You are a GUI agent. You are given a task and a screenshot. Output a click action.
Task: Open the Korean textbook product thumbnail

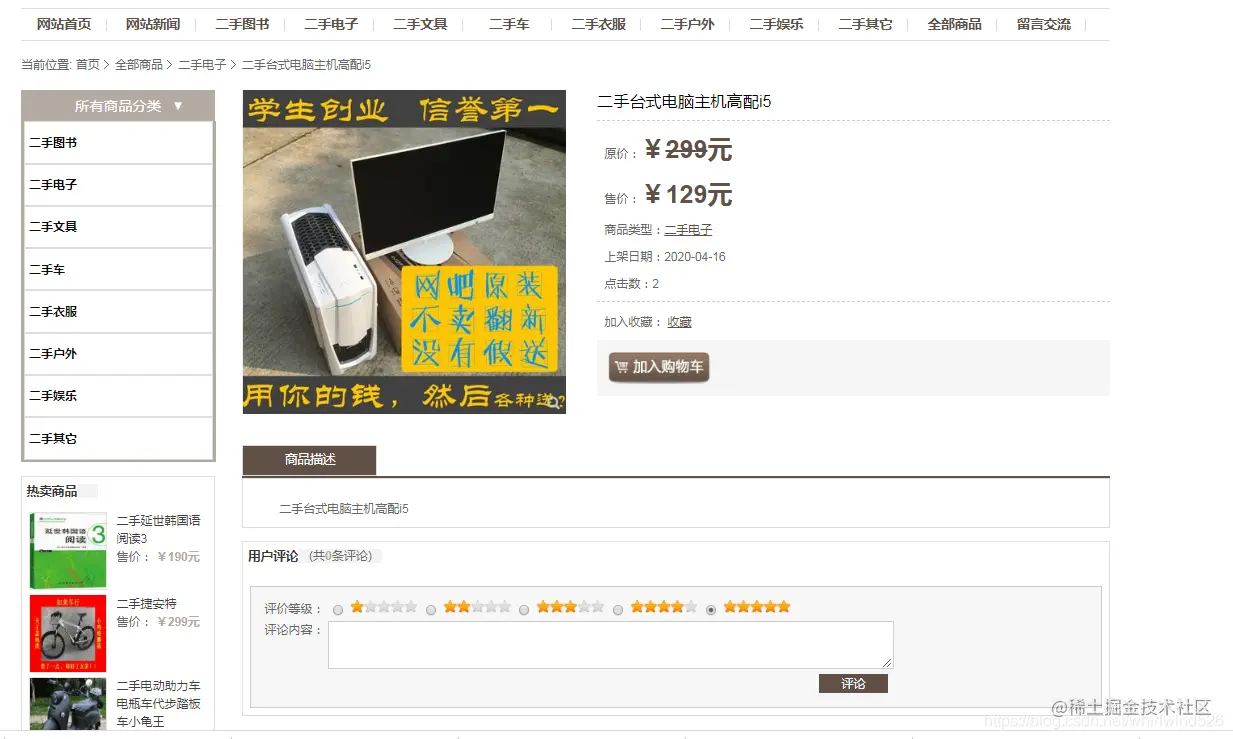[68, 550]
